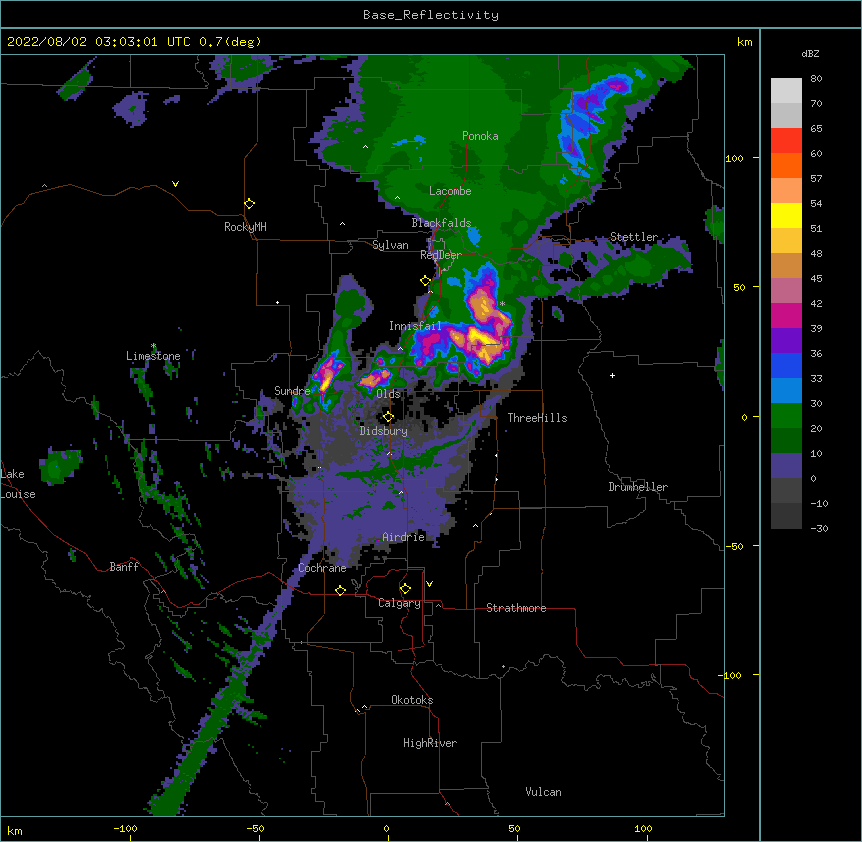
Task: Select the yellow 51-54 dBZ color swatch
Action: point(786,215)
